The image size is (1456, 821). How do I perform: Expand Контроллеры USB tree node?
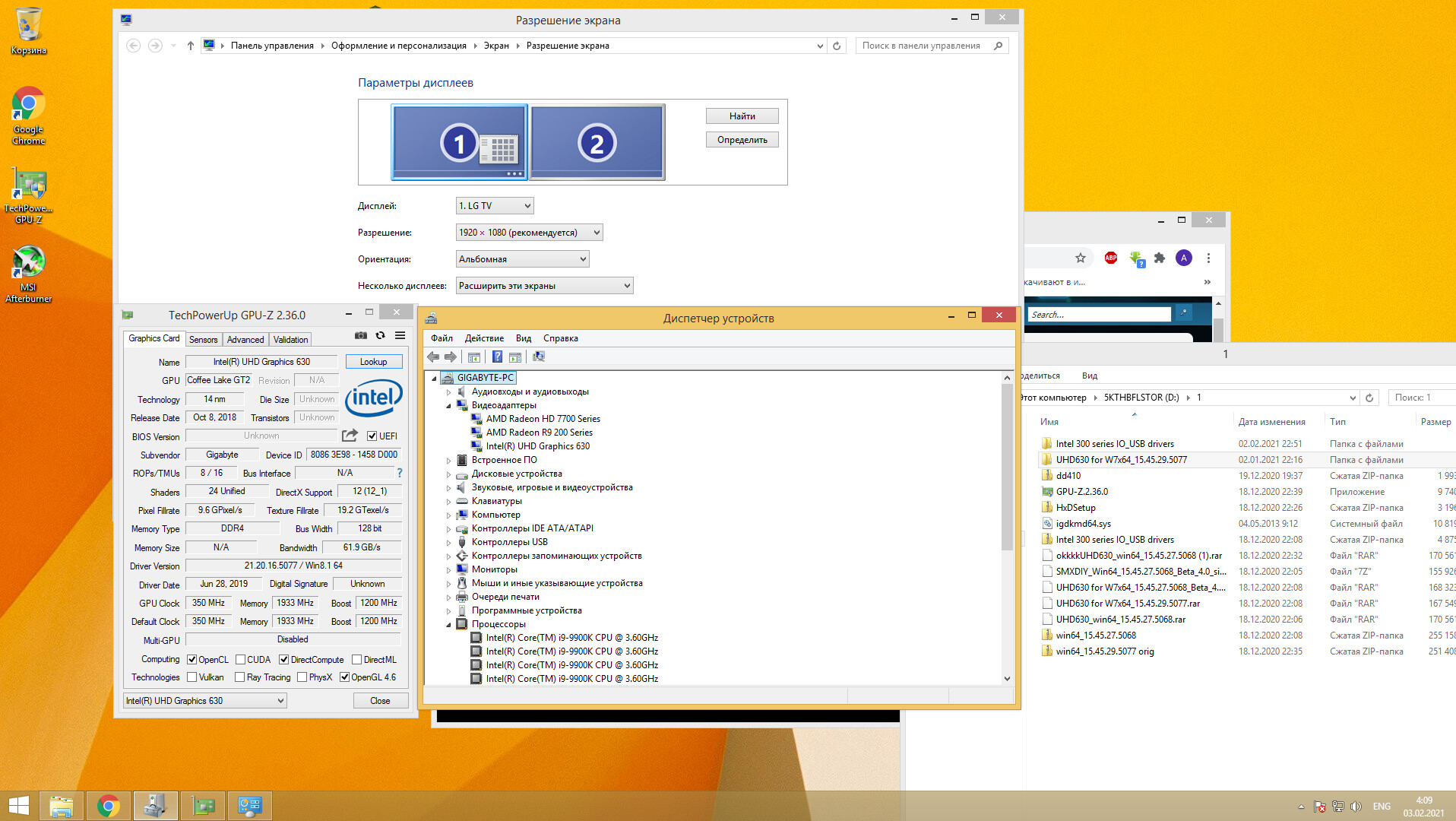pyautogui.click(x=448, y=543)
